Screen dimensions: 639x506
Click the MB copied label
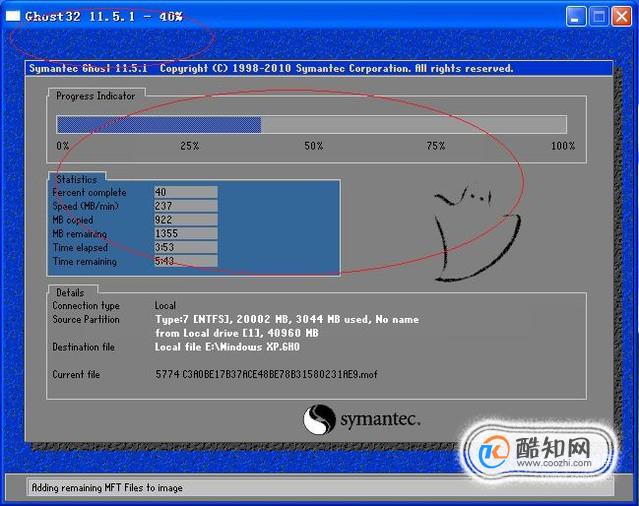(73, 220)
